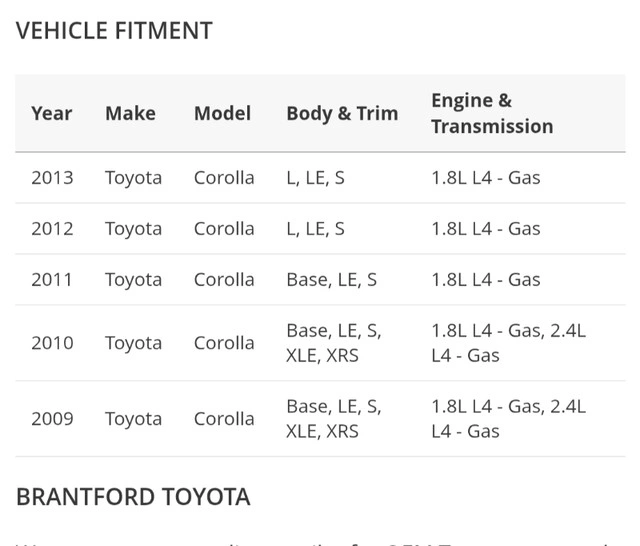This screenshot has height=546, width=640.
Task: Select the 2009 year cell
Action: click(52, 419)
